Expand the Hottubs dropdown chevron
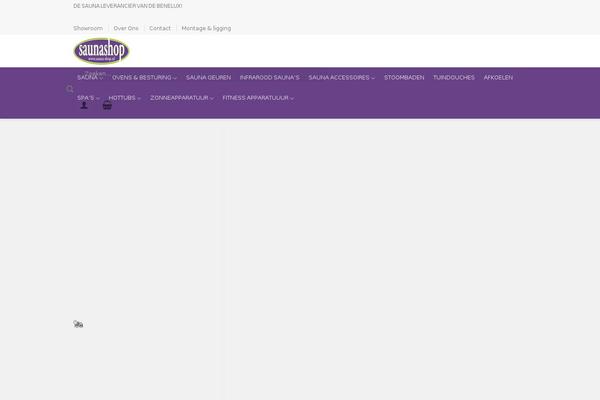This screenshot has height=400, width=600. pos(139,98)
